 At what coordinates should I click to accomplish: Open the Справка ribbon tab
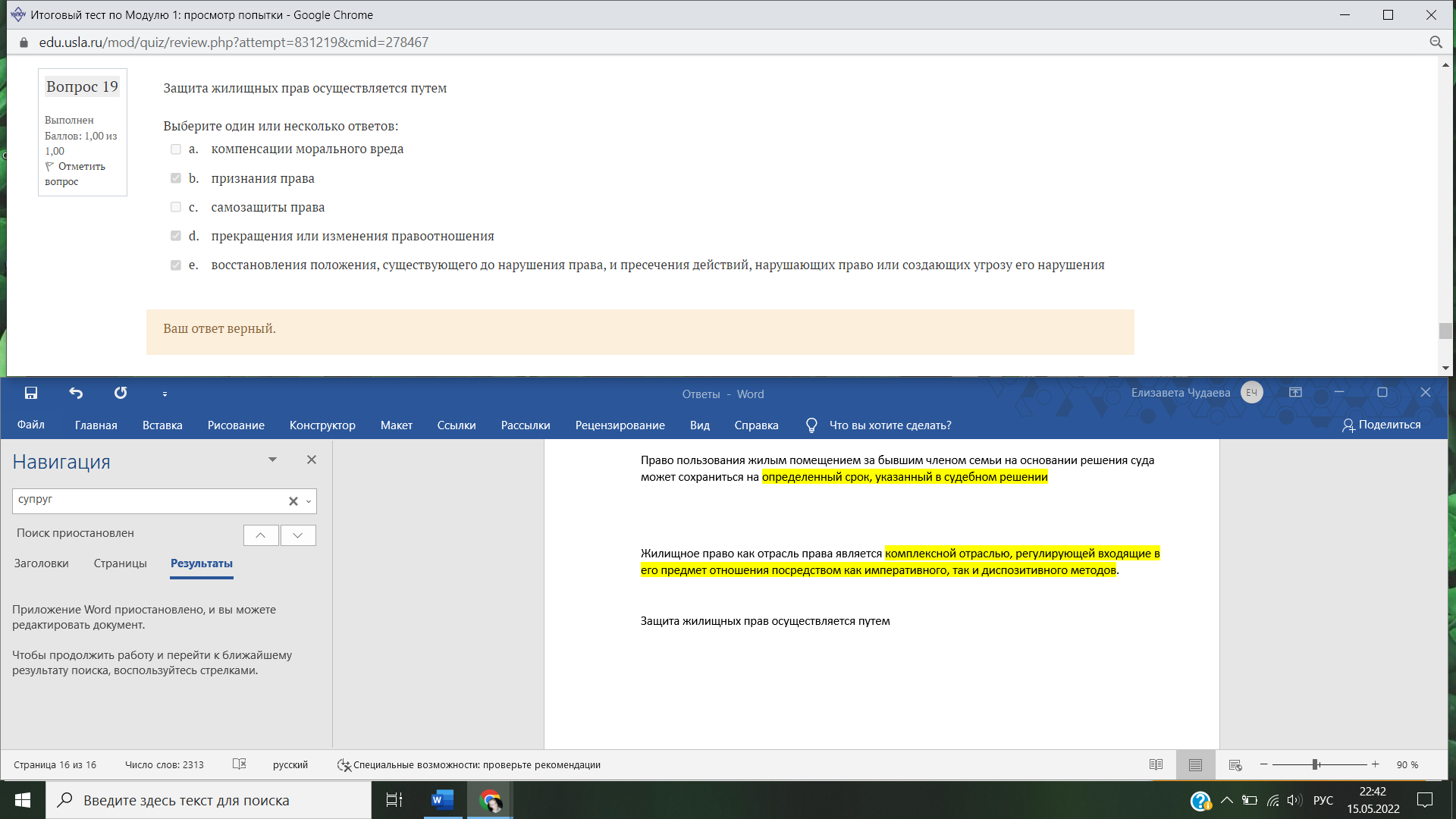pyautogui.click(x=756, y=425)
